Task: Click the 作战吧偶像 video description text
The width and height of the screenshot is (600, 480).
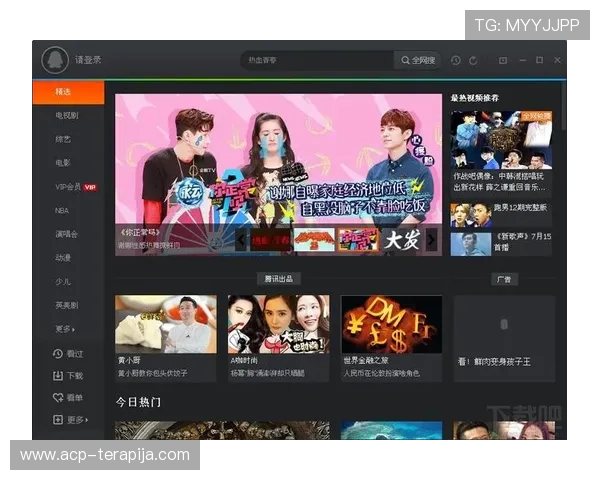Action: 499,181
